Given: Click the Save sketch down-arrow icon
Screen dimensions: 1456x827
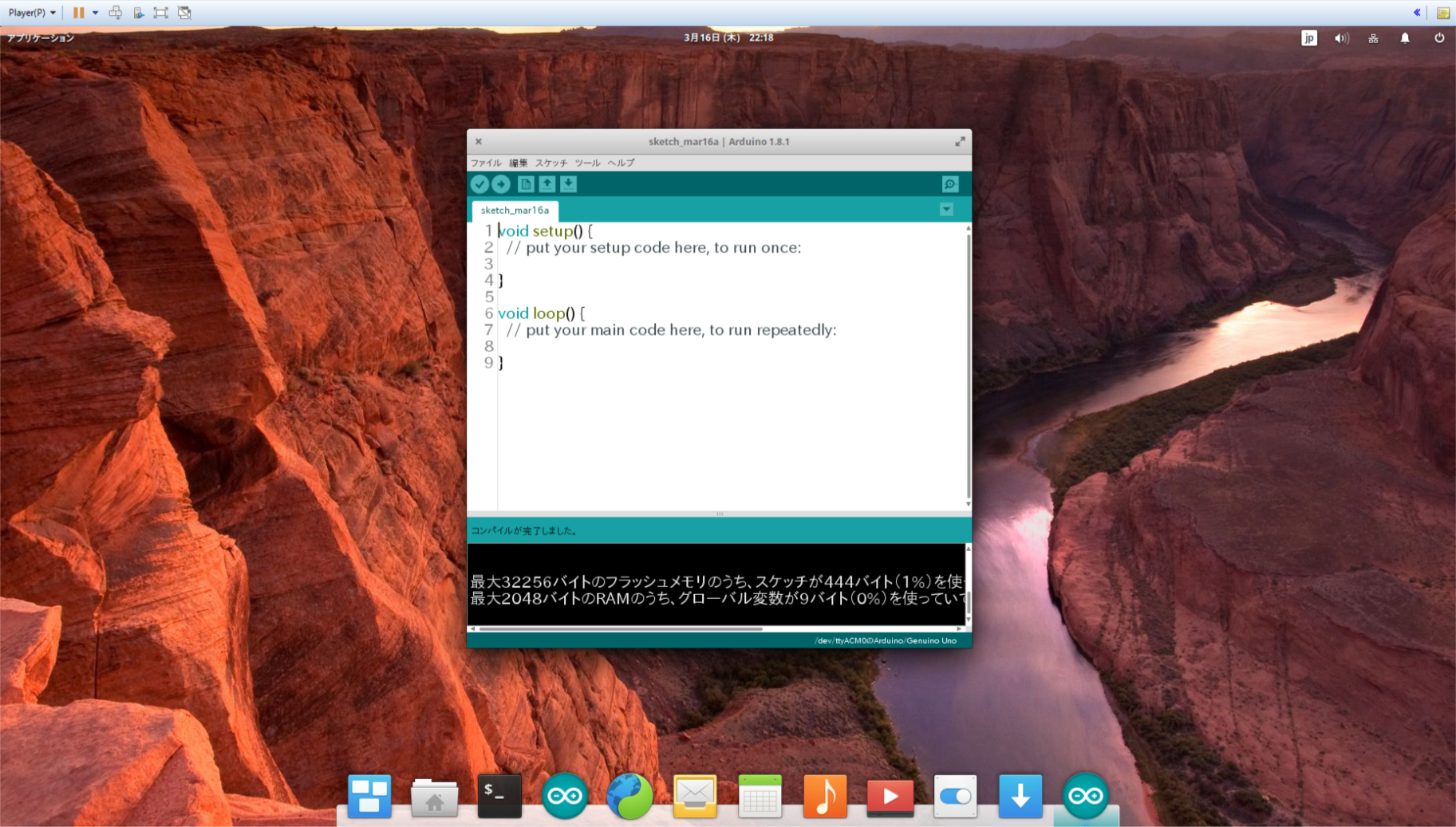Looking at the screenshot, I should pos(568,184).
